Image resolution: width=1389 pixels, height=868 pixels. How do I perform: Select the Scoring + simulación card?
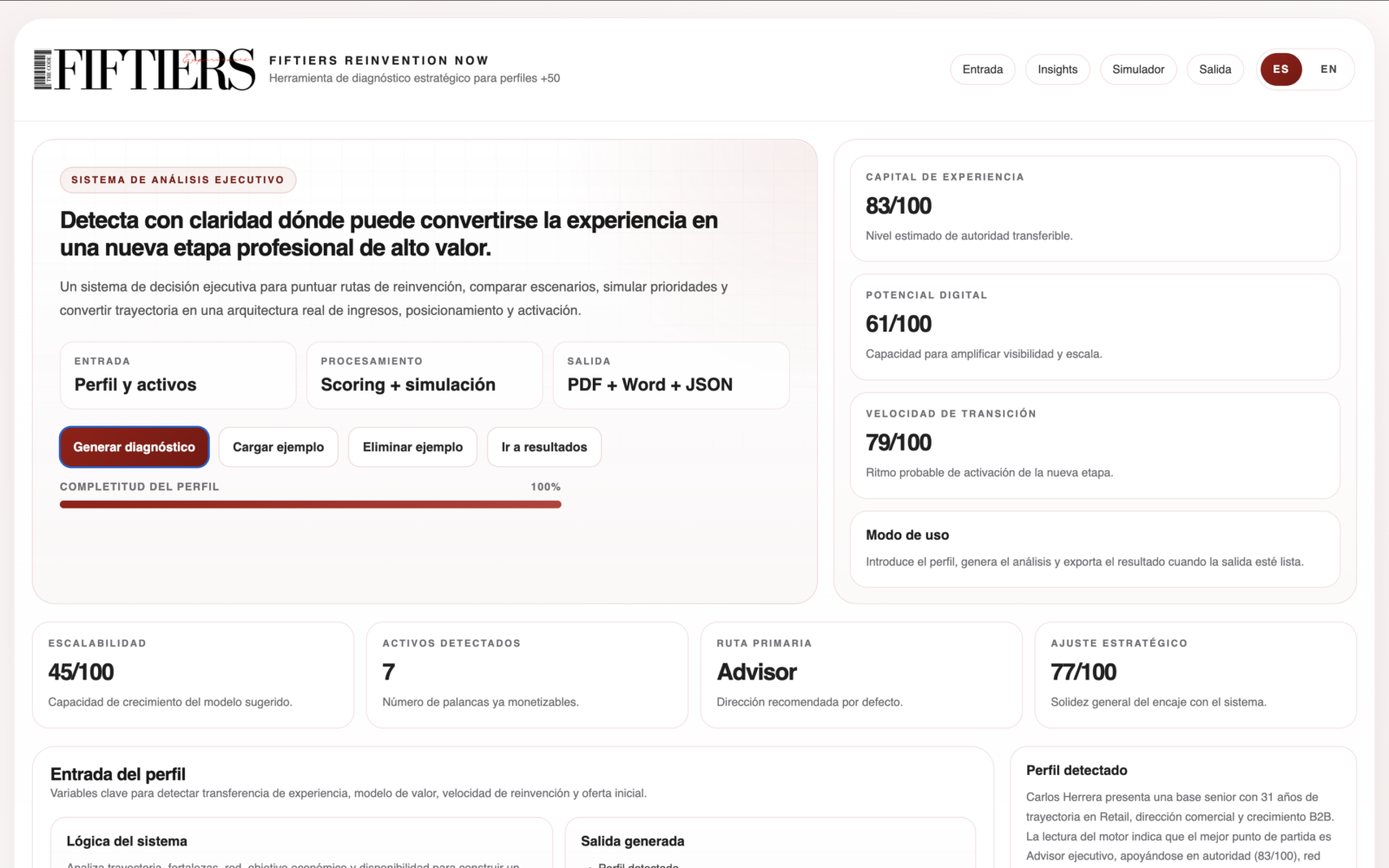point(424,375)
